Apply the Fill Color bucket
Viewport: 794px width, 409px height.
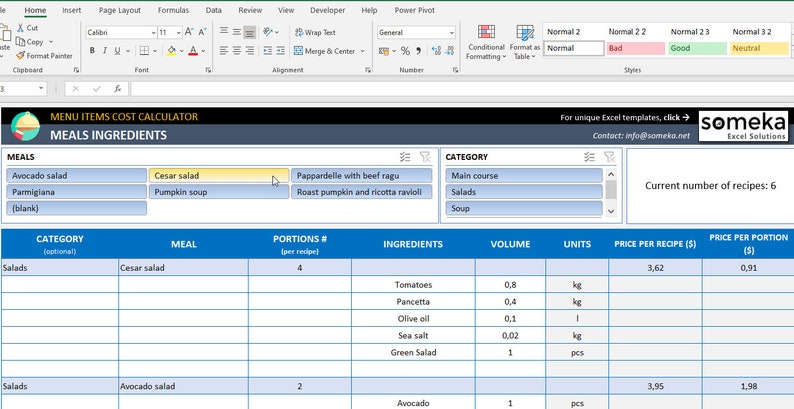point(172,51)
